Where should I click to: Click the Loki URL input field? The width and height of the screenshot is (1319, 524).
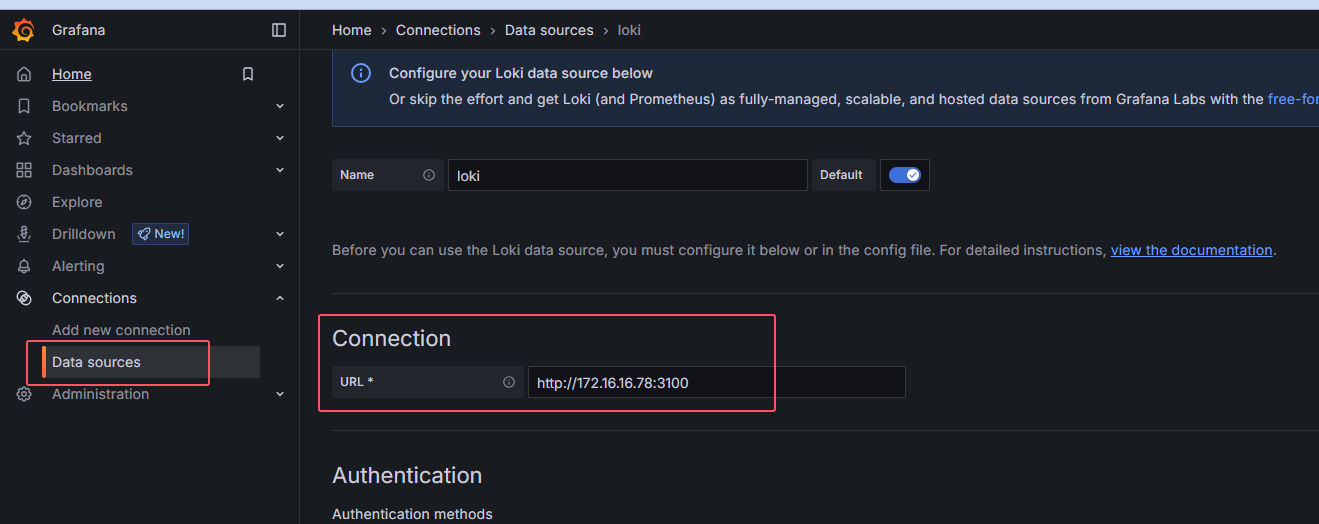716,382
